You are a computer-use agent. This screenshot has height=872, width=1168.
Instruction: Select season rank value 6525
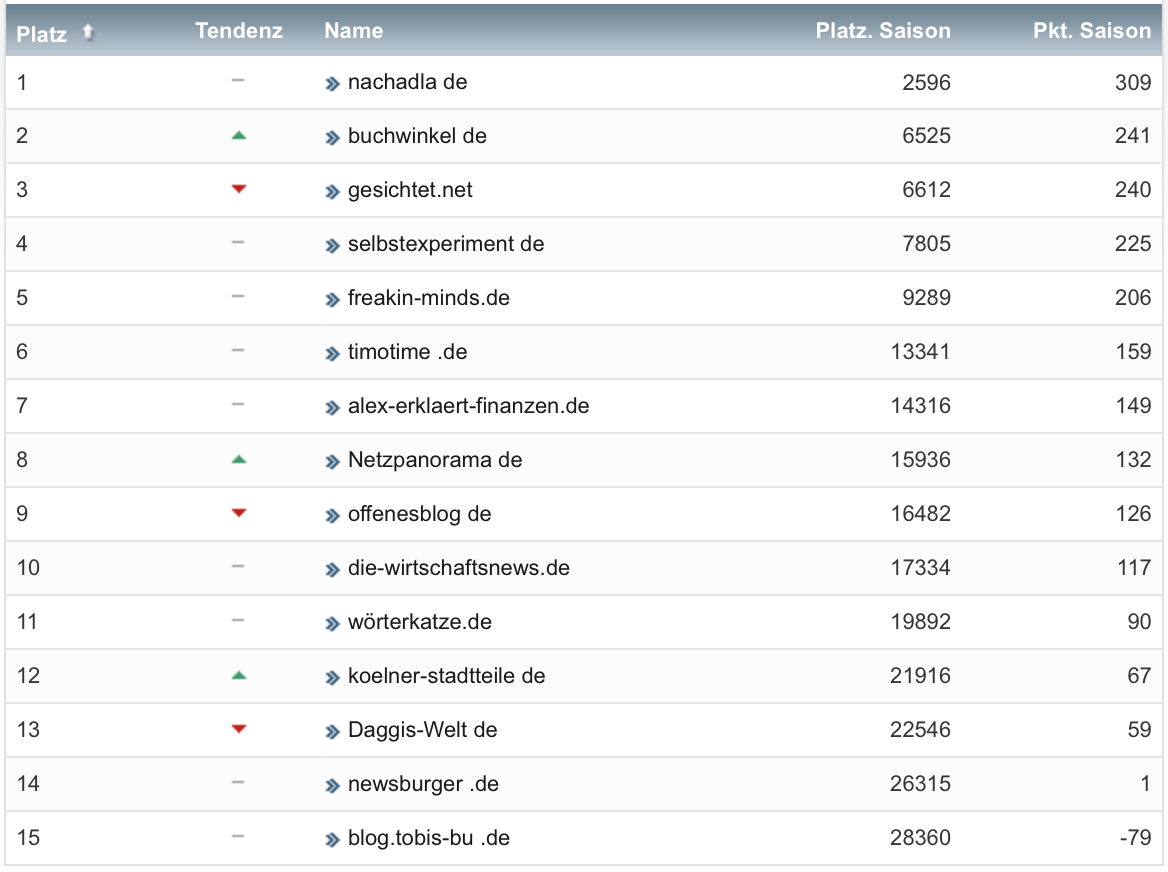click(926, 136)
